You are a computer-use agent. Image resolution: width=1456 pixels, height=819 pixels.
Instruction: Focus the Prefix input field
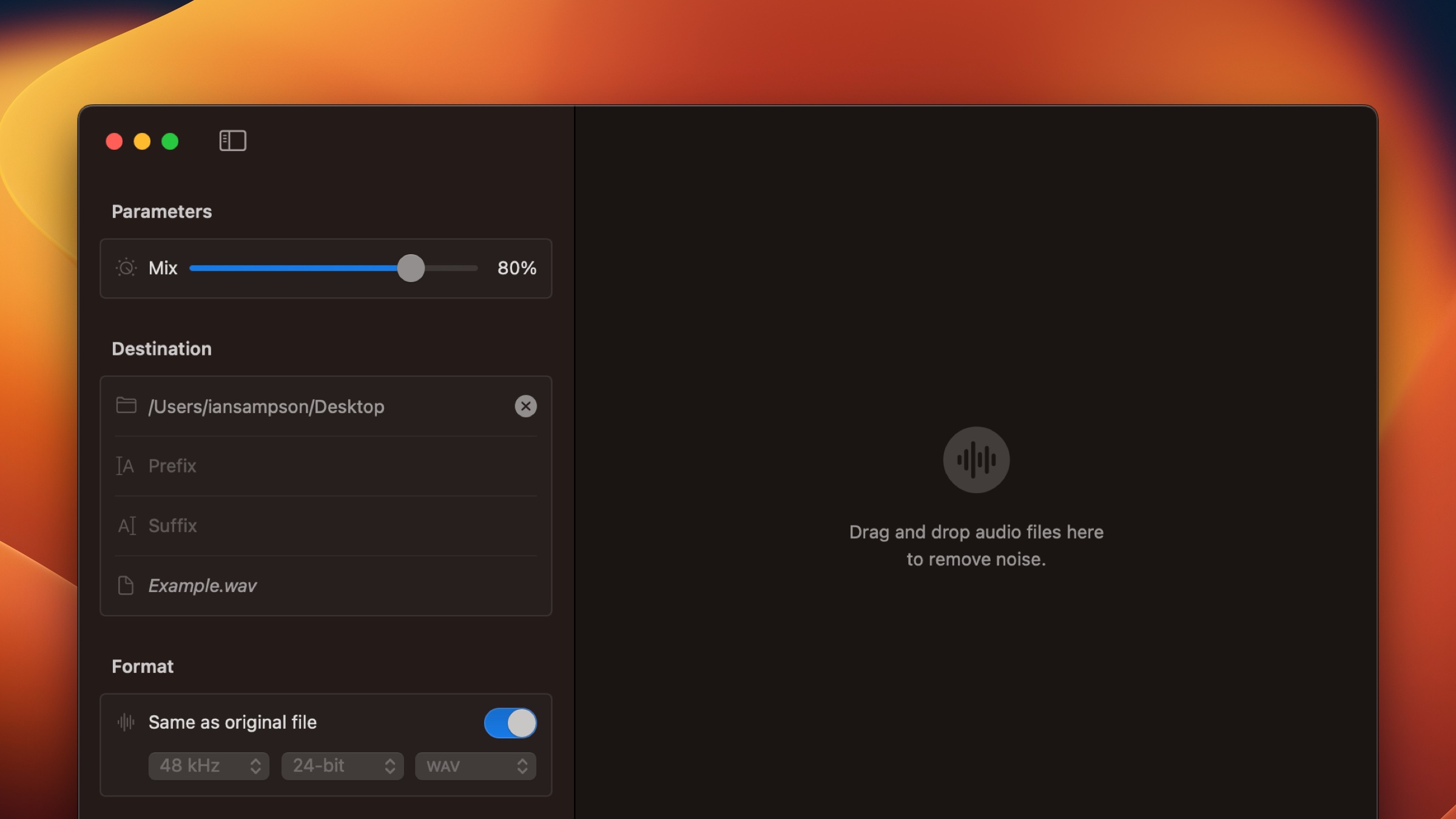(x=326, y=466)
